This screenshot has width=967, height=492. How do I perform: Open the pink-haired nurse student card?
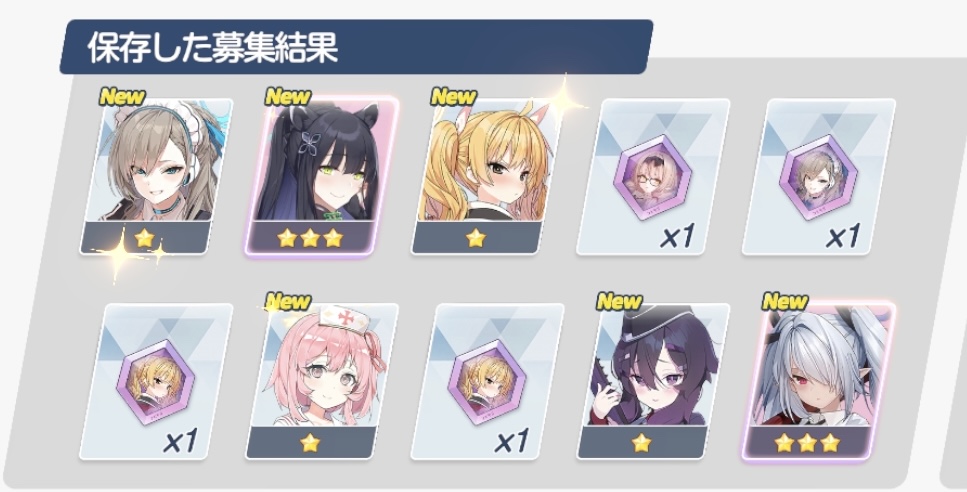point(321,381)
